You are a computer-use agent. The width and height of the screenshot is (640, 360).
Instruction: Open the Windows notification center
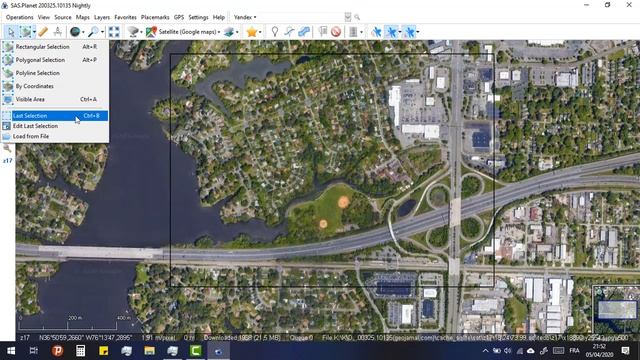coord(625,351)
